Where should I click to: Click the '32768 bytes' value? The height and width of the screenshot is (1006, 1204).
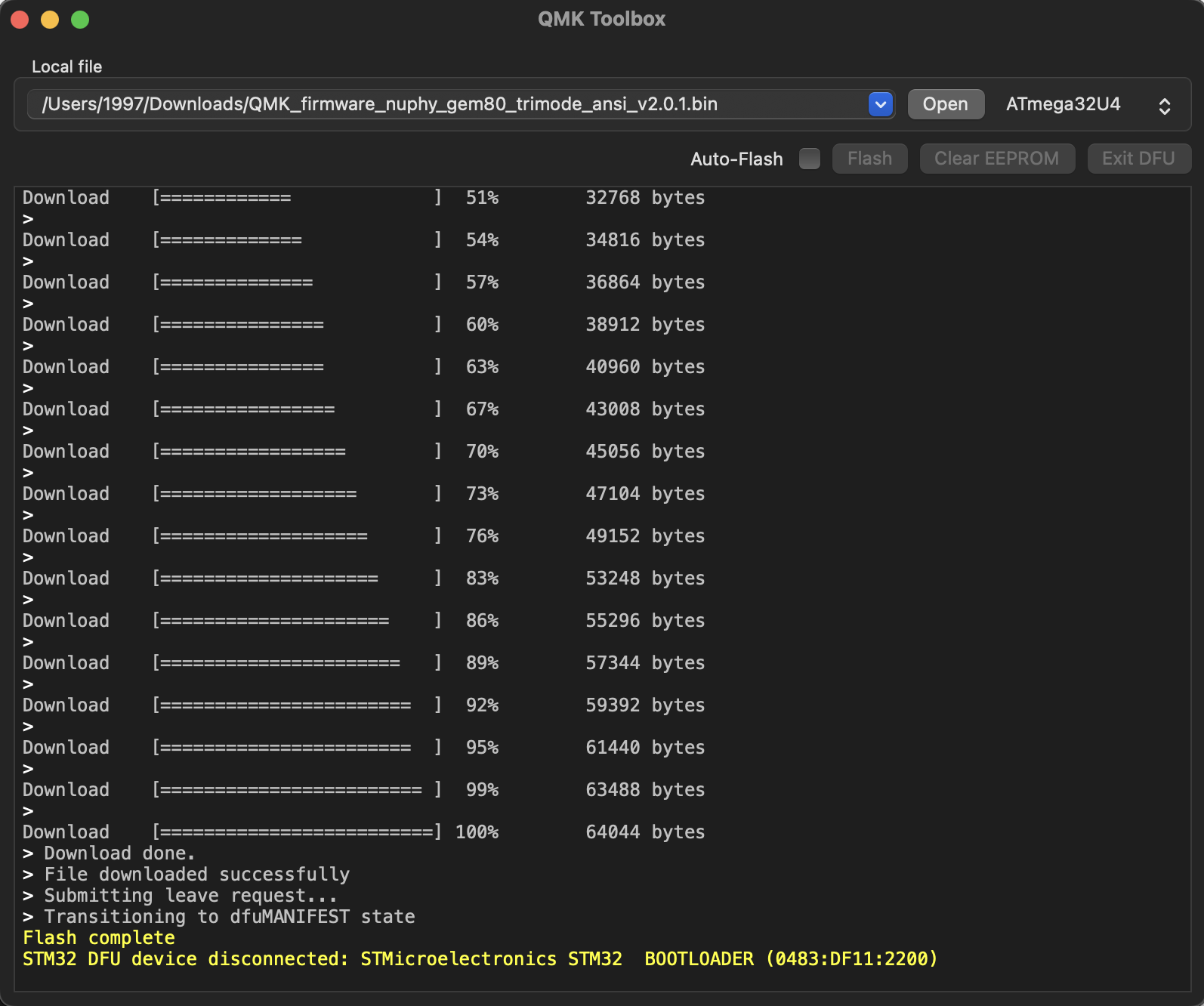(646, 198)
